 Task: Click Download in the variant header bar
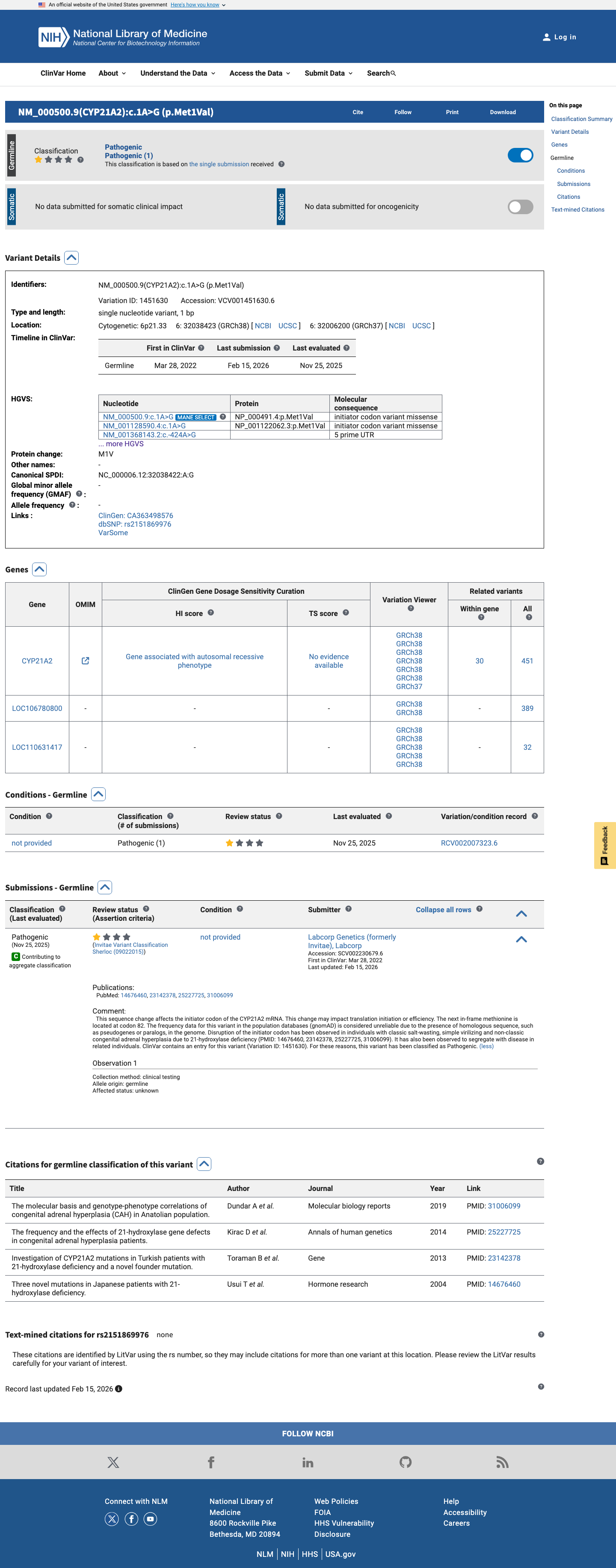click(503, 112)
